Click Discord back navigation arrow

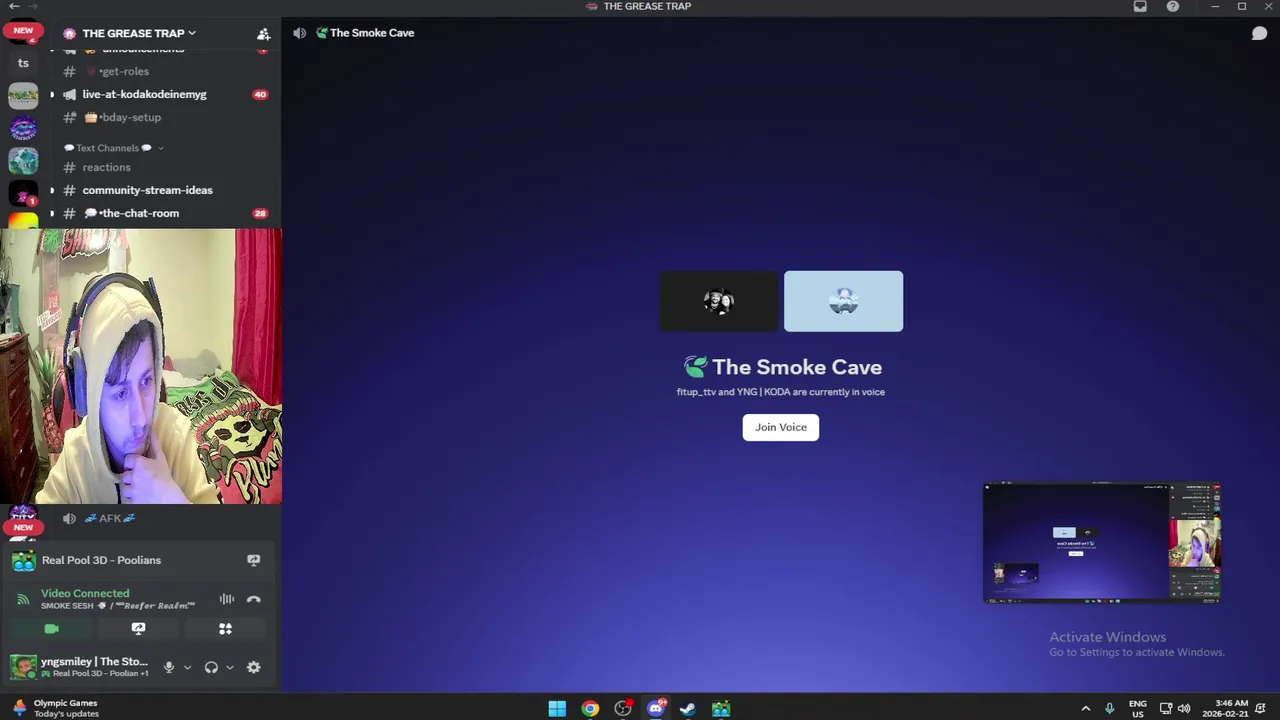click(x=14, y=6)
